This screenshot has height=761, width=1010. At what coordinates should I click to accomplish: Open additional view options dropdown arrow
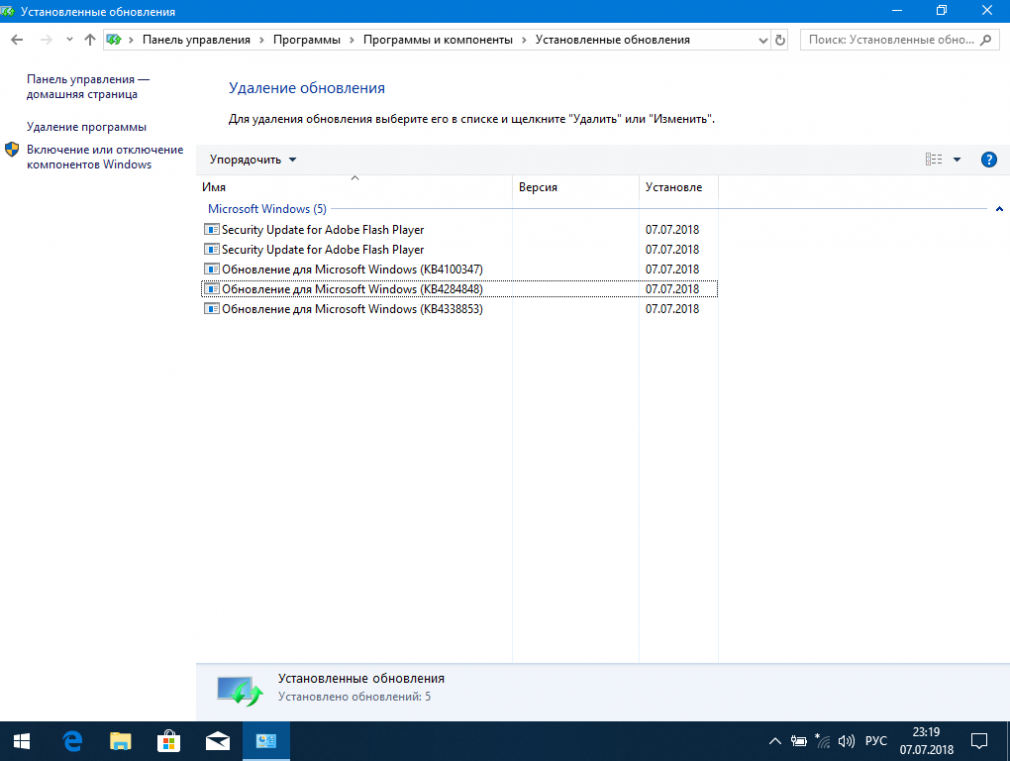[957, 160]
